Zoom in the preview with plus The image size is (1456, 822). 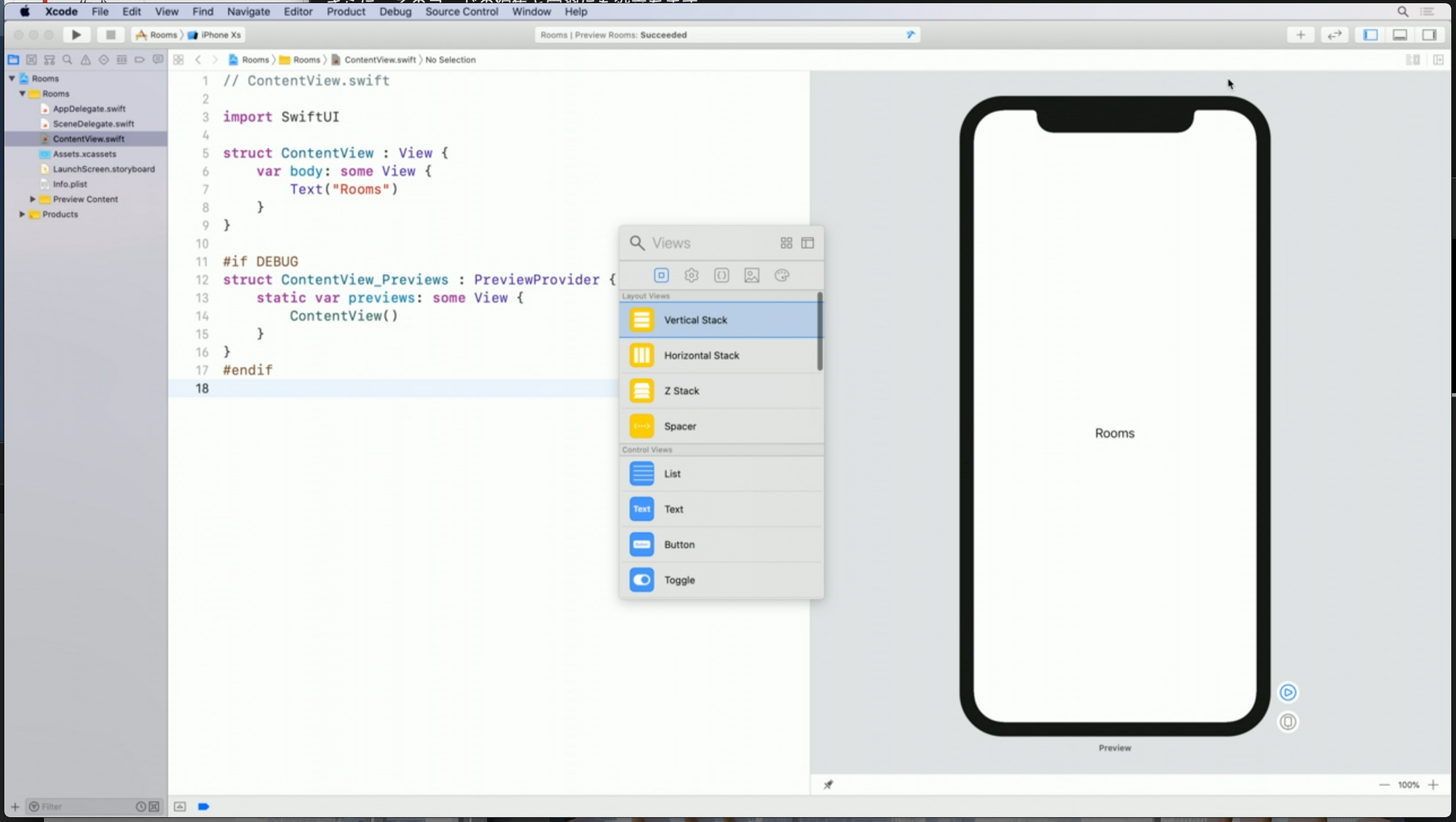[1433, 785]
